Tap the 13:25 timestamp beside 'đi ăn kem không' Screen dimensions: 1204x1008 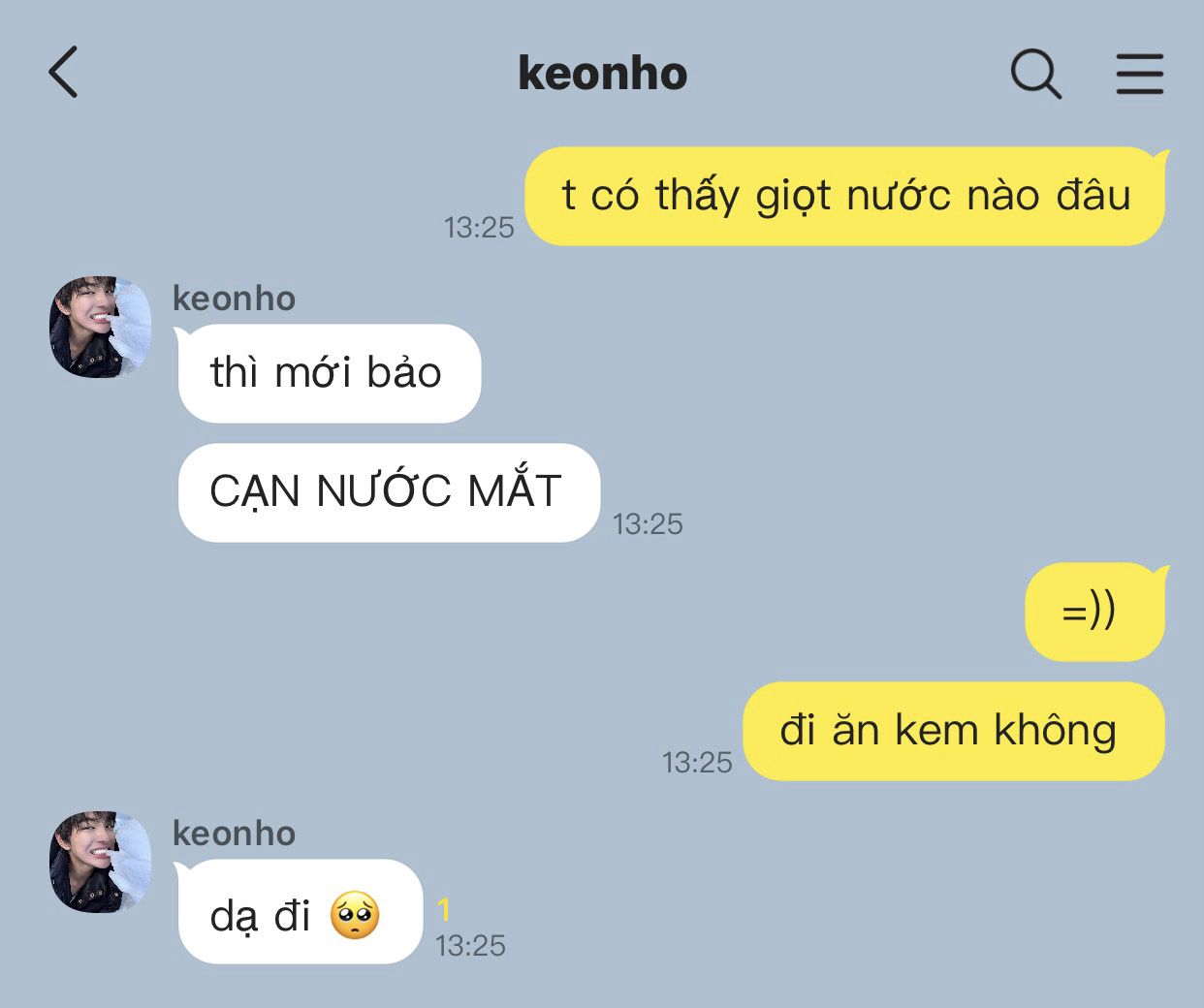pos(697,763)
